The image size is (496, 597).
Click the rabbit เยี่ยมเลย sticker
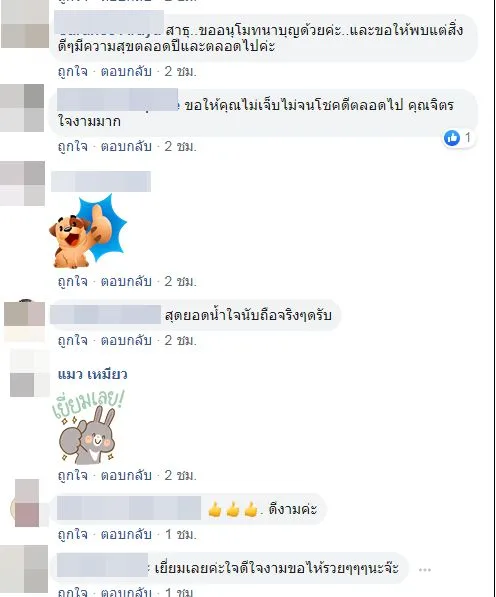[88, 427]
